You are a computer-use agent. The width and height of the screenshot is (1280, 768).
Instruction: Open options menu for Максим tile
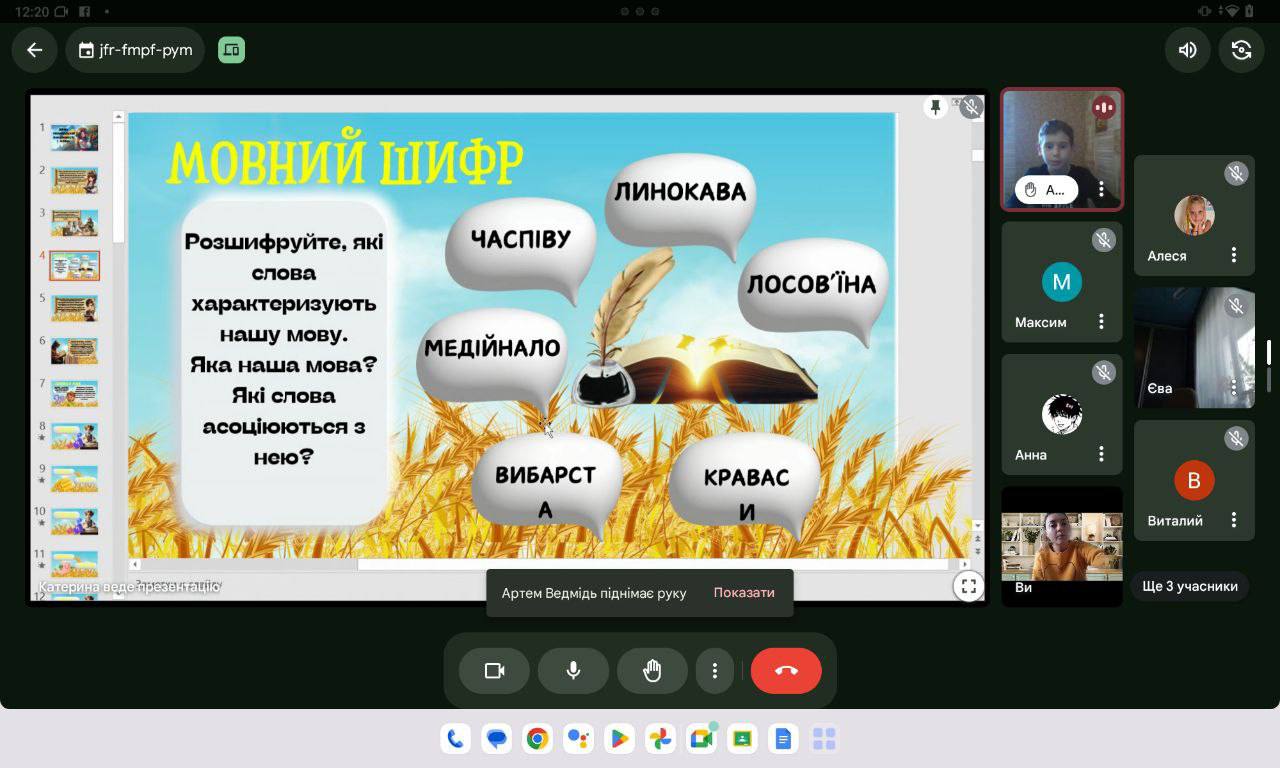(1101, 322)
